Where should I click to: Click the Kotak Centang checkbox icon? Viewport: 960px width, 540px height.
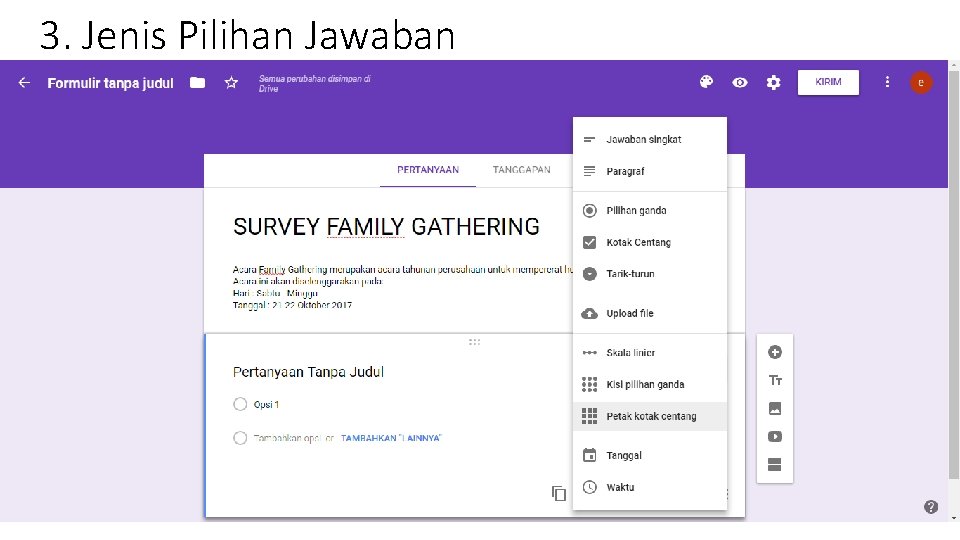coord(589,242)
